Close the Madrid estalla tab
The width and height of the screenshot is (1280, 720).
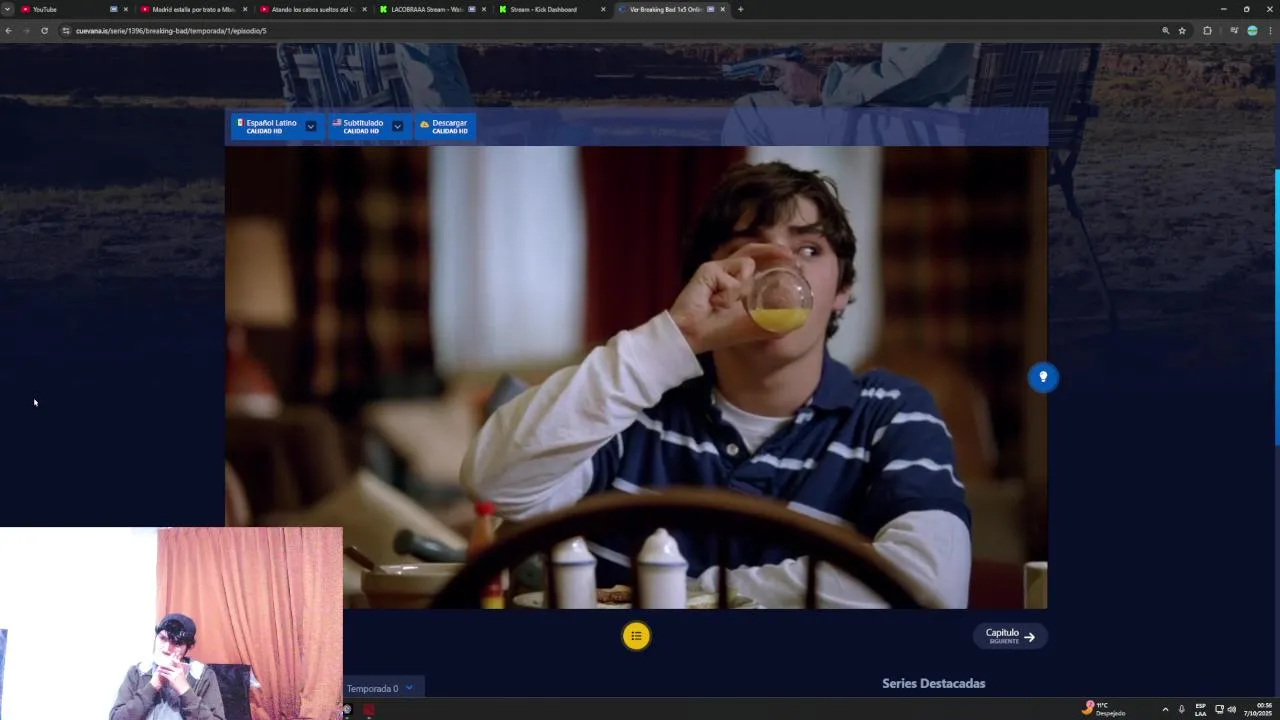coord(245,9)
